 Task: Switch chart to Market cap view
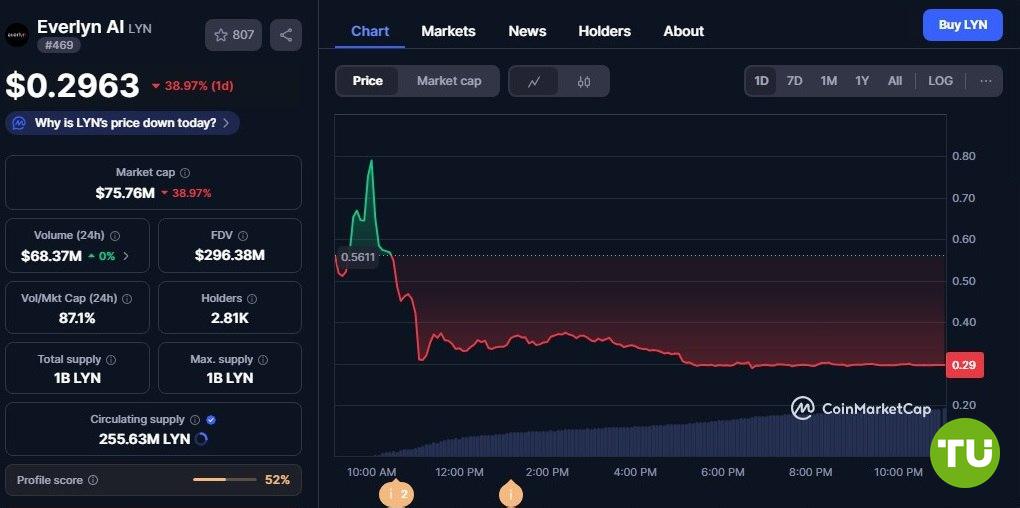[x=449, y=81]
